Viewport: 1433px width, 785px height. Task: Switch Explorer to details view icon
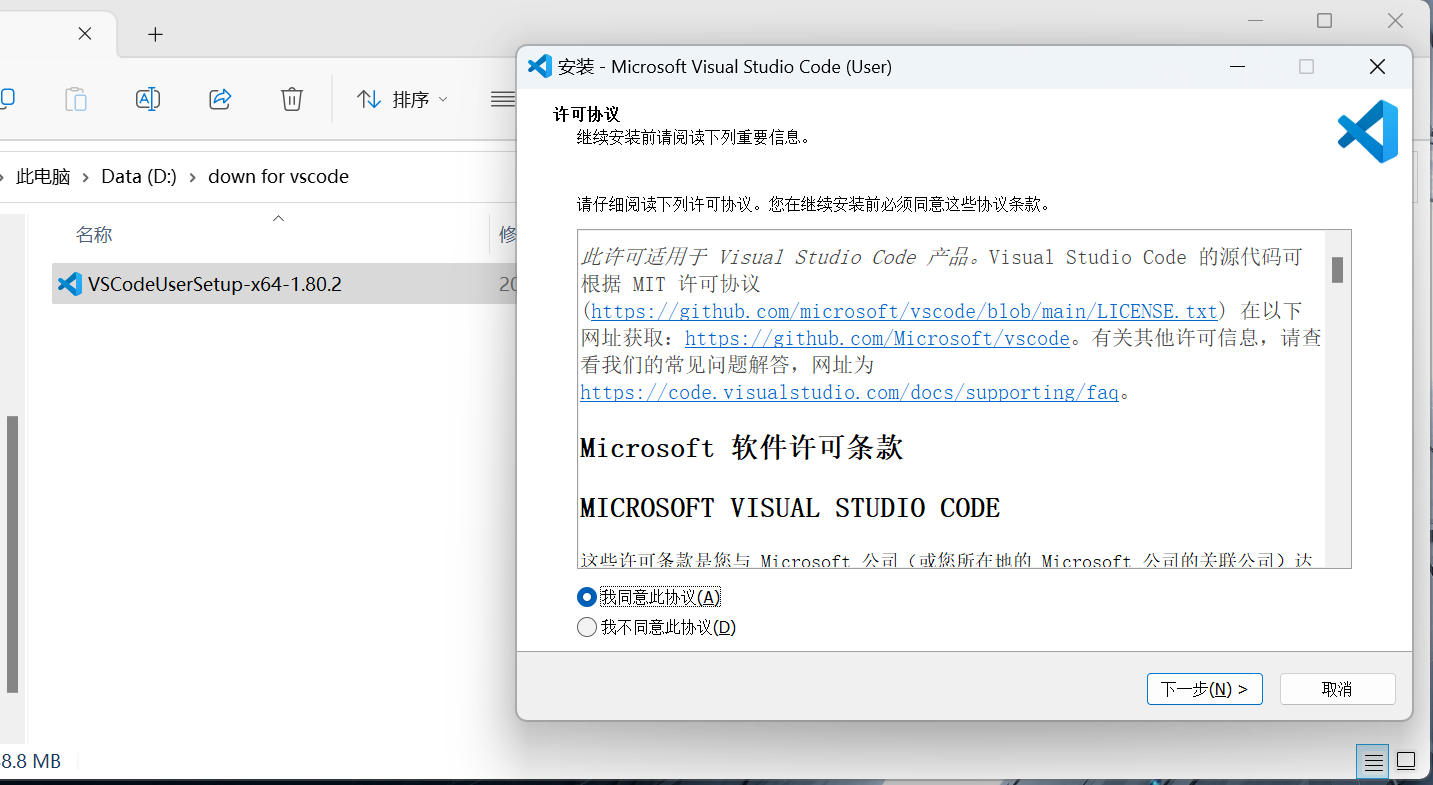[x=1374, y=762]
